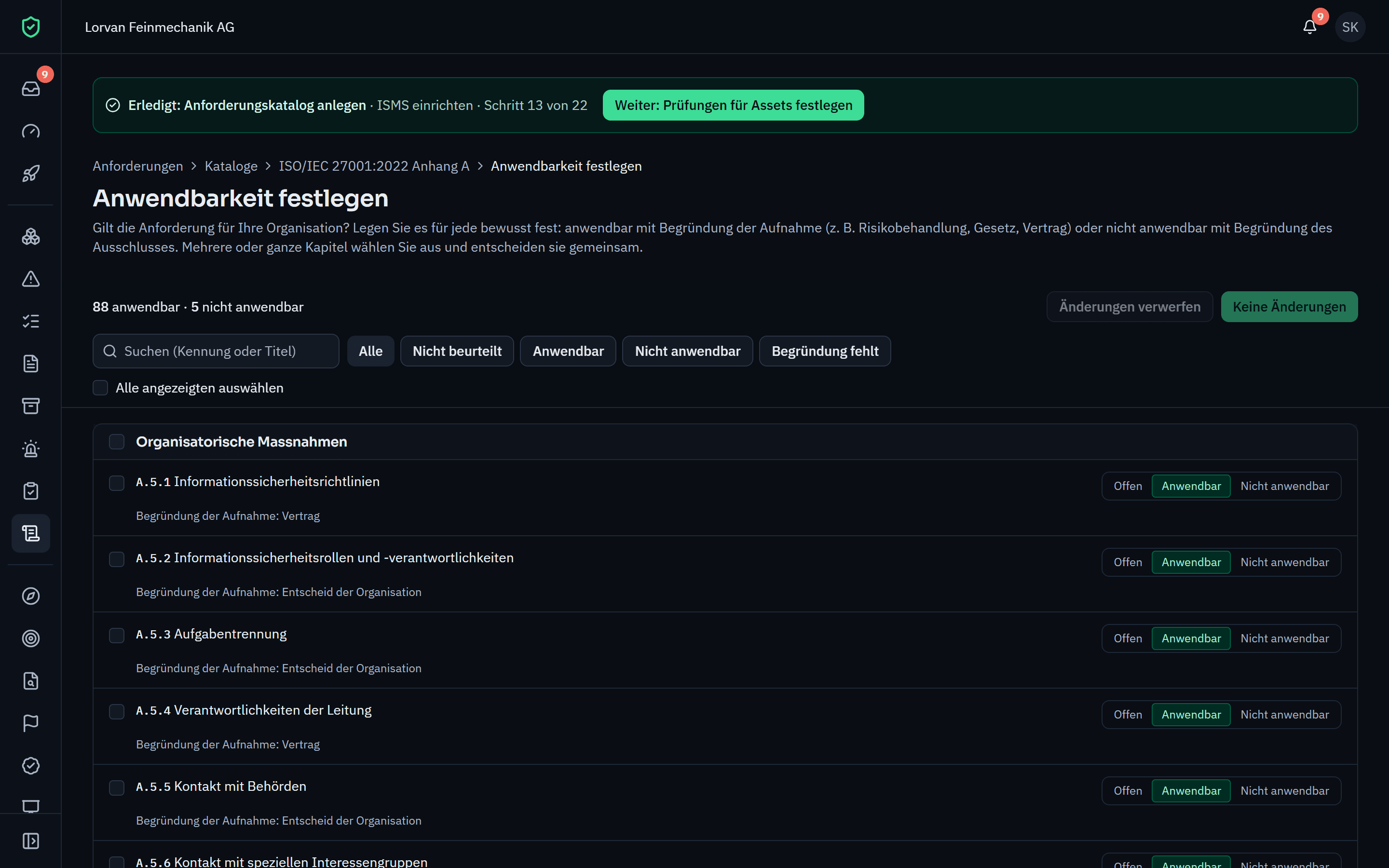The image size is (1389, 868).
Task: Set A.5.1 to Nicht anwendbar
Action: click(1284, 486)
